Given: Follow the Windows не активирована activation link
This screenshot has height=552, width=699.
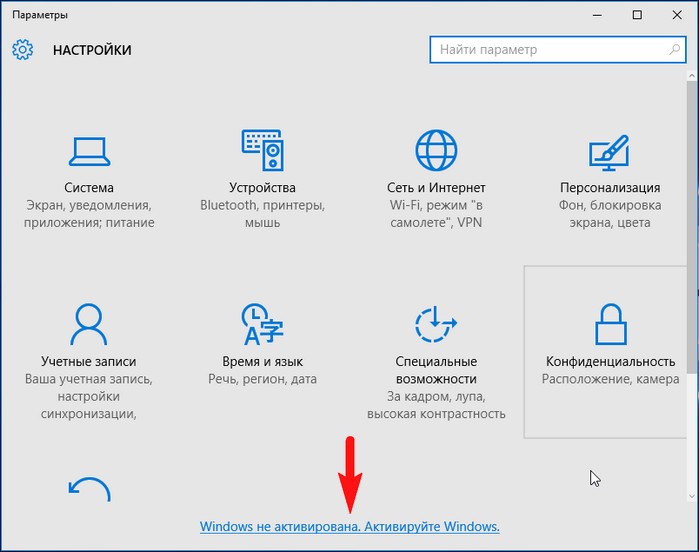Looking at the screenshot, I should pyautogui.click(x=350, y=527).
